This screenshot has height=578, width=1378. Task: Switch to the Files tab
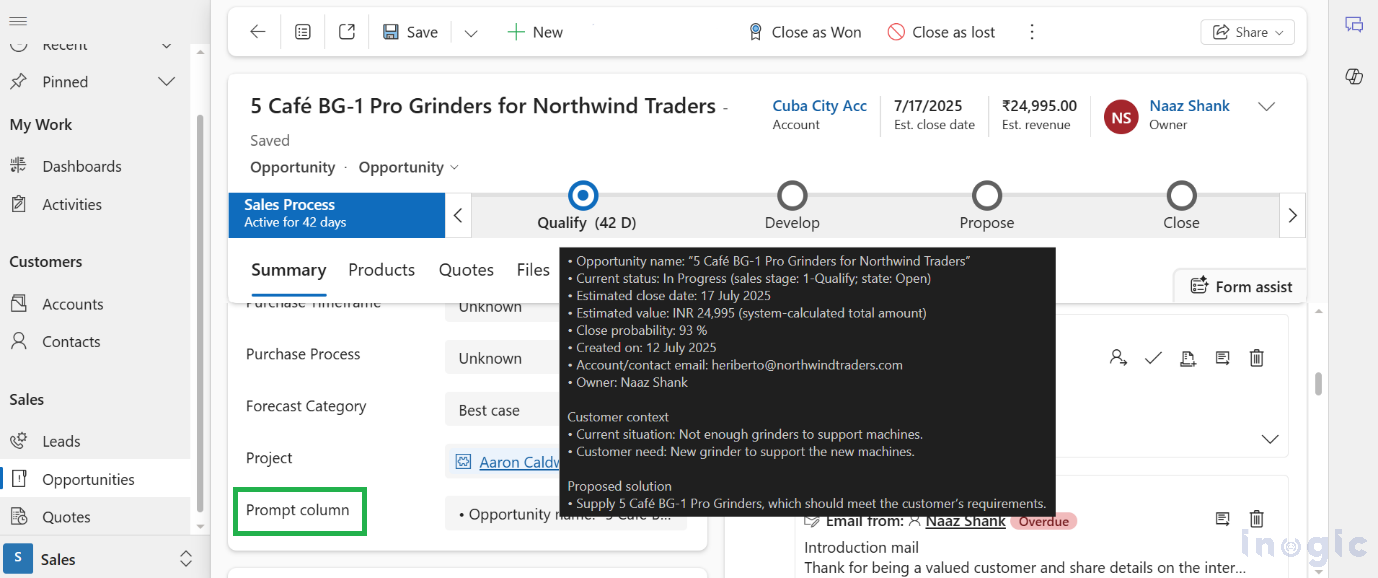tap(533, 270)
